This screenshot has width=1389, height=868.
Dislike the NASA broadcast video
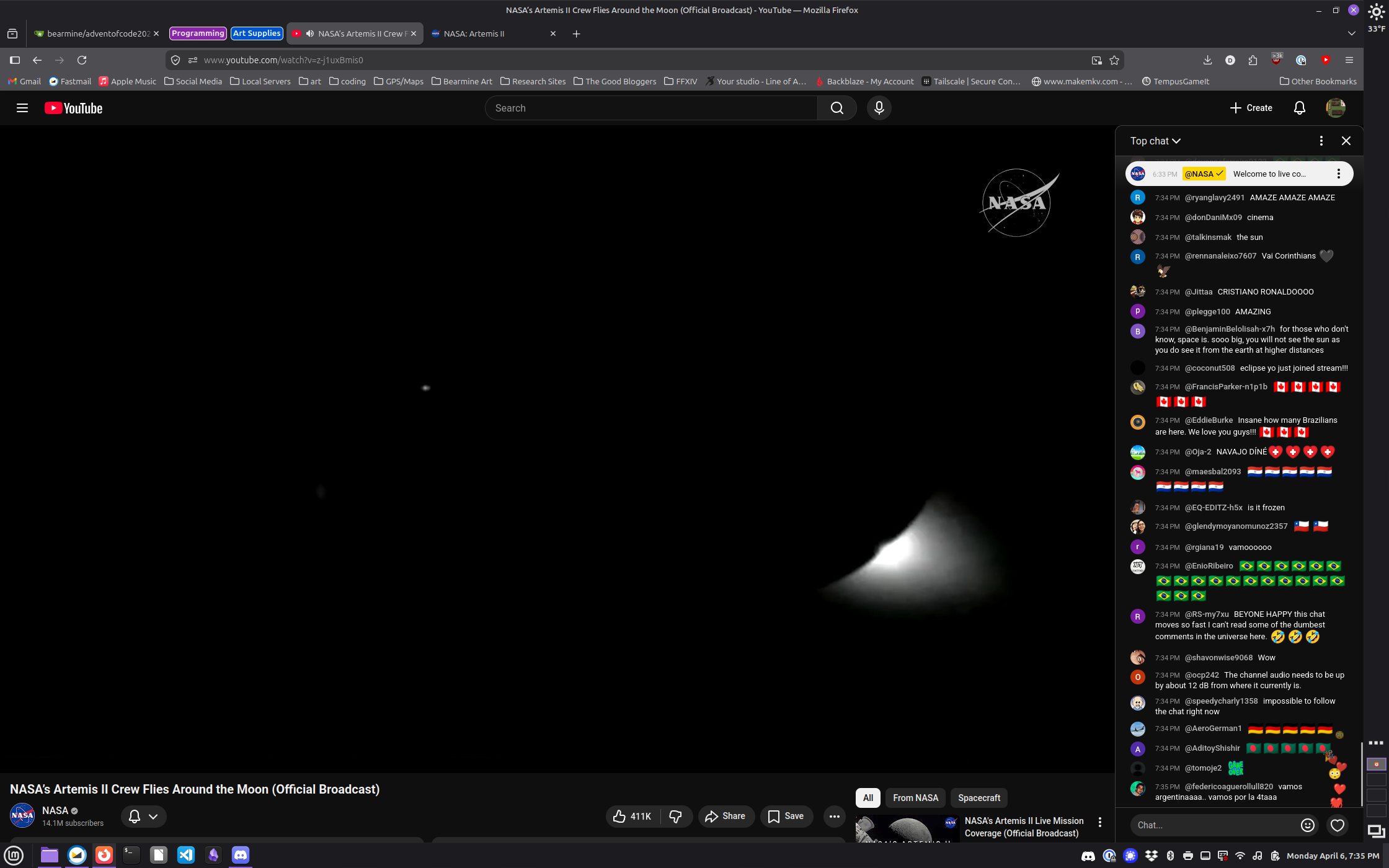[676, 817]
